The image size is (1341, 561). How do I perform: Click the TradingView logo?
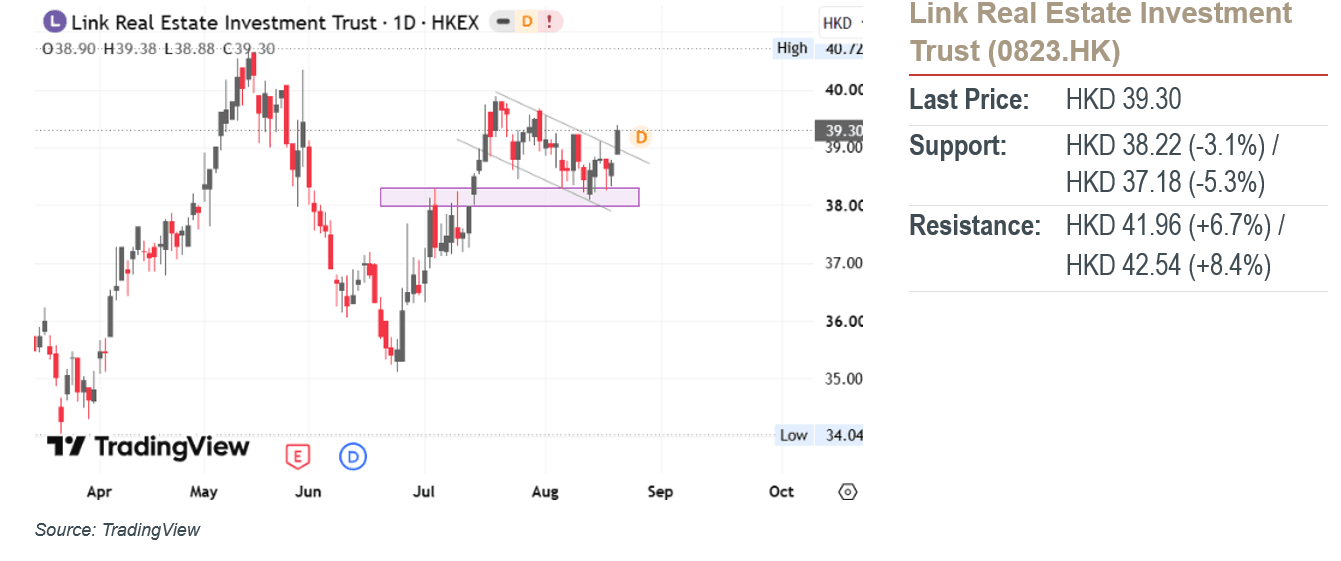point(147,447)
